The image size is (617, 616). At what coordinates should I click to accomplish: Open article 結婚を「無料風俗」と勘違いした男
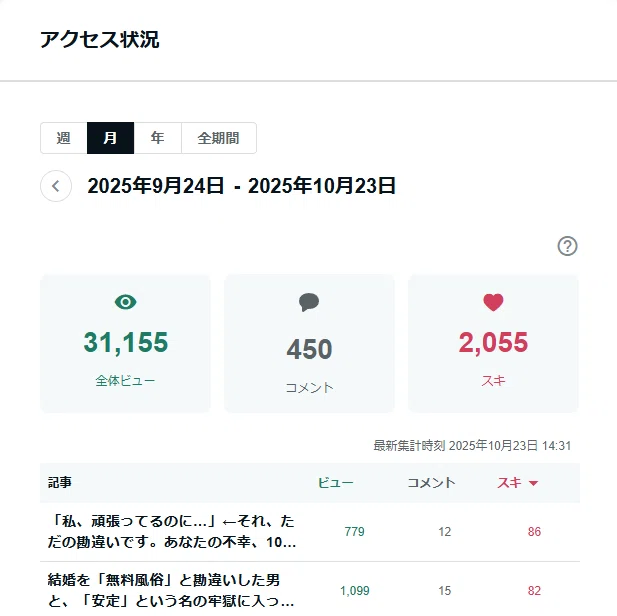171,590
